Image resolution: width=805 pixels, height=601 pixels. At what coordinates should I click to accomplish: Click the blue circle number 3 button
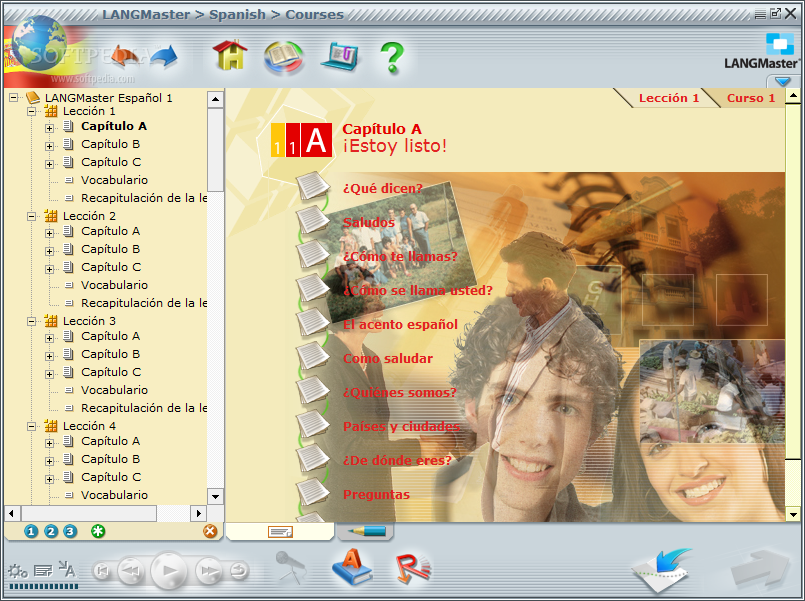[x=70, y=531]
